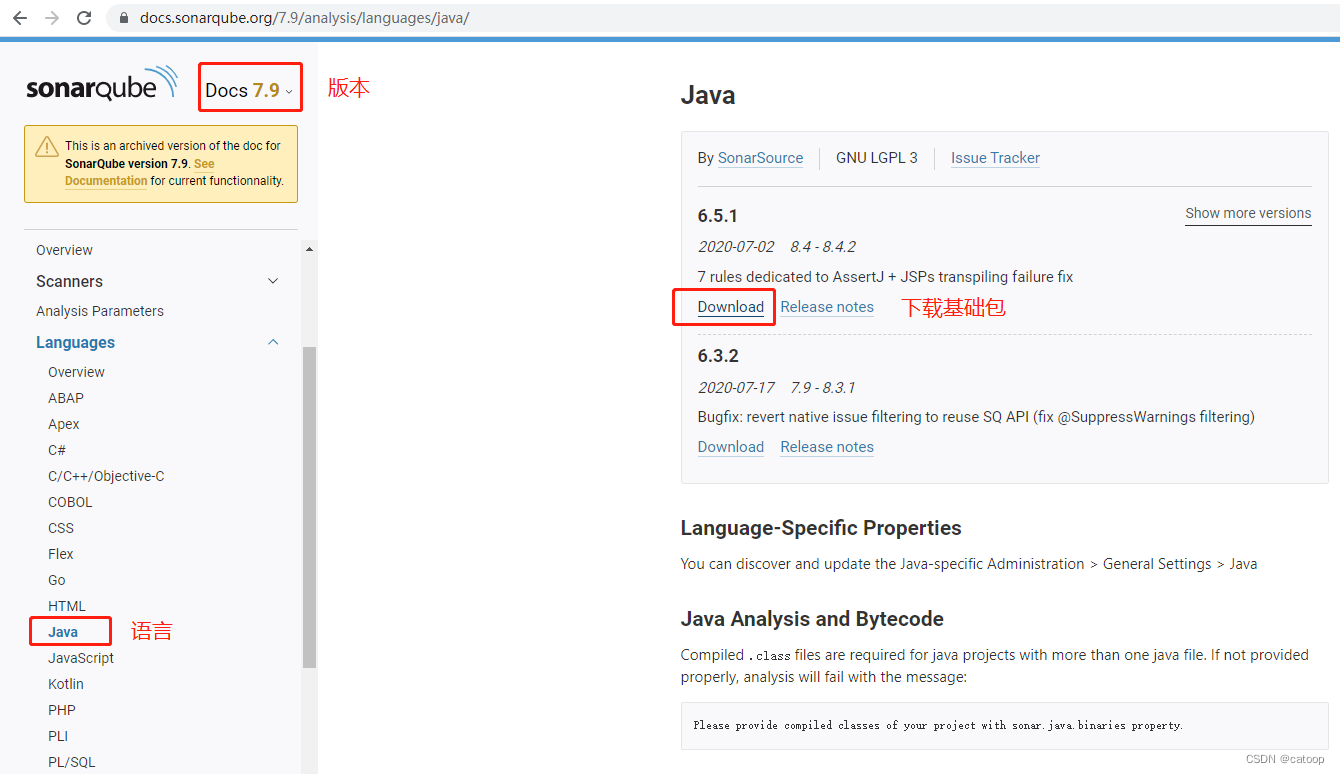Select Apex in the languages list
This screenshot has width=1340, height=774.
[x=63, y=424]
